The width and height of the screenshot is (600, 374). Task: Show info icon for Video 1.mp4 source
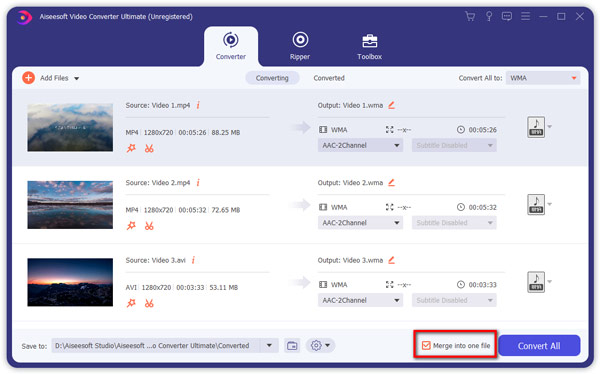coord(198,105)
